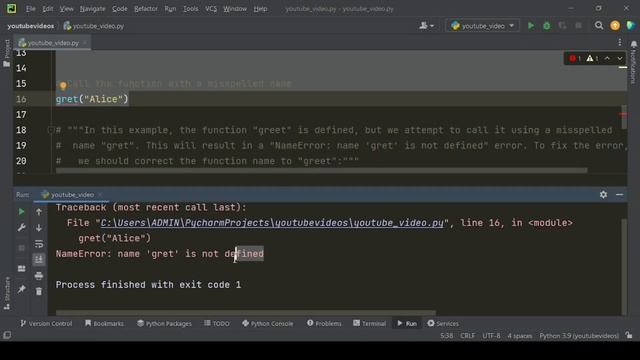640x360 pixels.
Task: Click editor horizontal scrollbar
Action: [x=321, y=171]
